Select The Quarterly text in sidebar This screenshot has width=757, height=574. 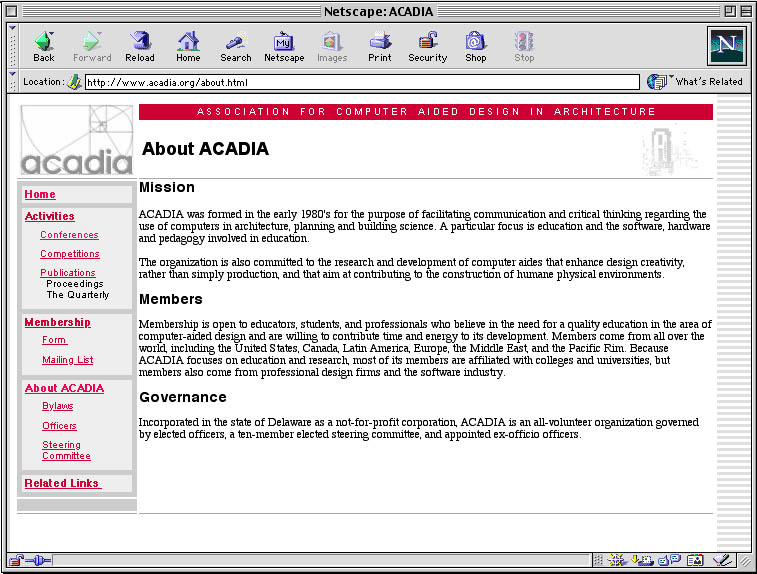[78, 294]
